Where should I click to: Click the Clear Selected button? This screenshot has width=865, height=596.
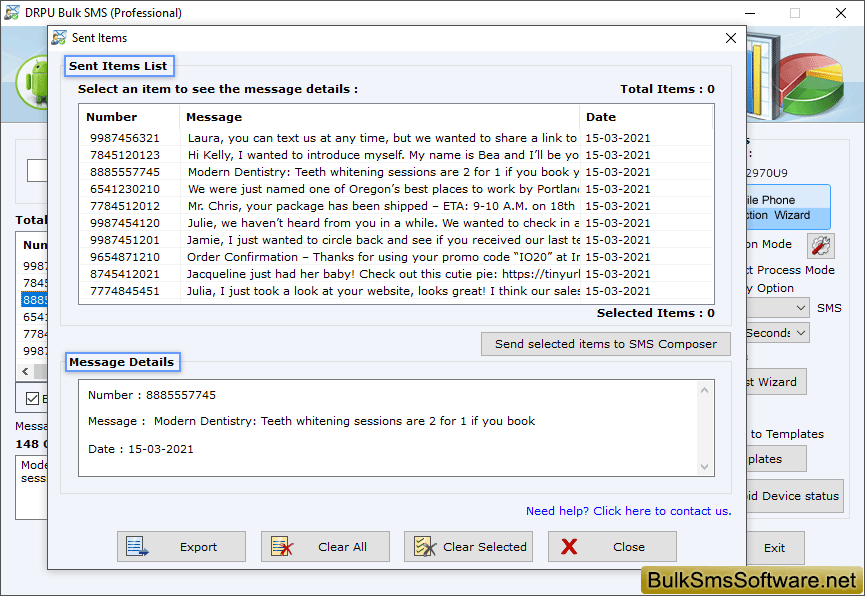click(468, 546)
